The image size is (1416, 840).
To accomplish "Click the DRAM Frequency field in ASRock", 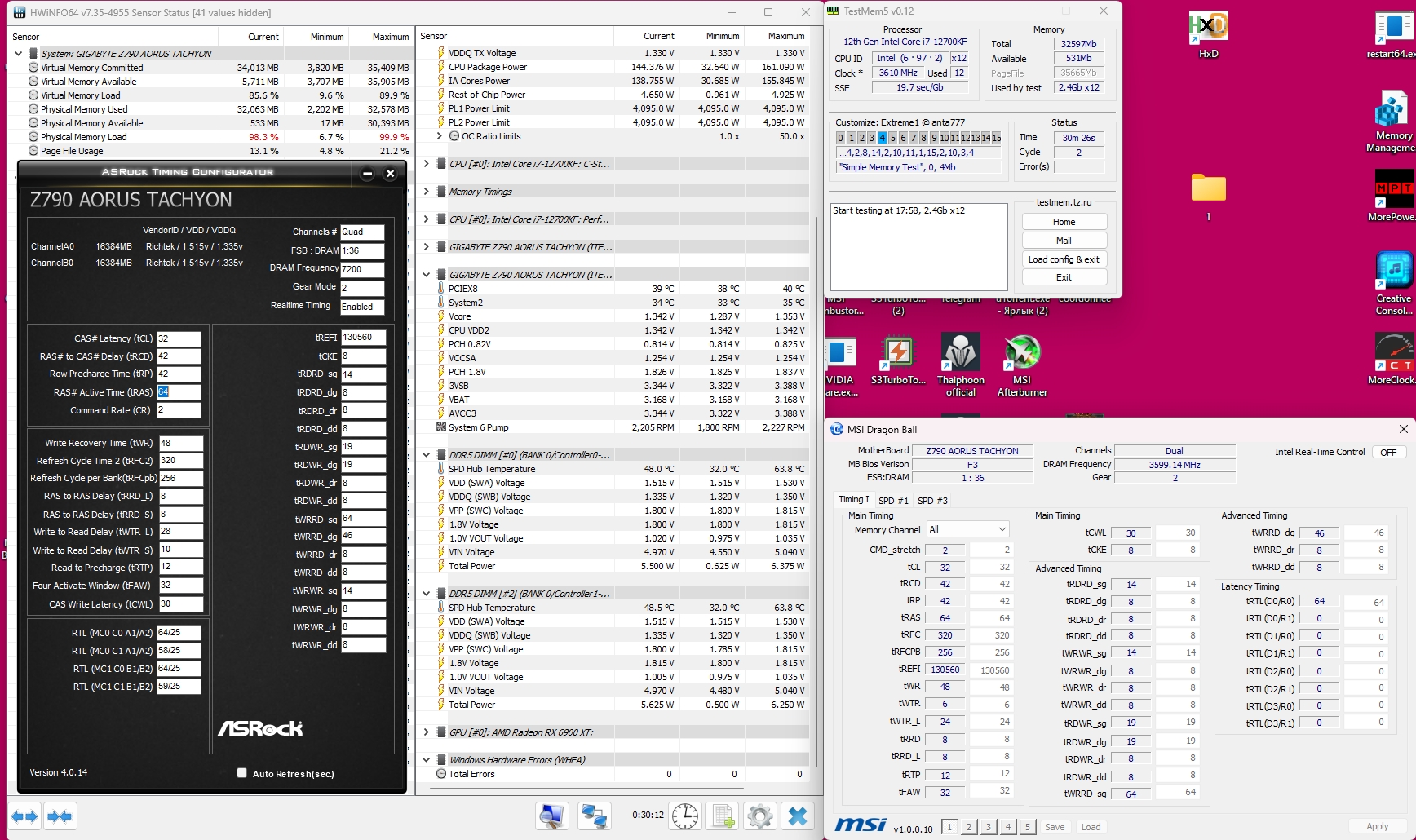I will pyautogui.click(x=362, y=269).
